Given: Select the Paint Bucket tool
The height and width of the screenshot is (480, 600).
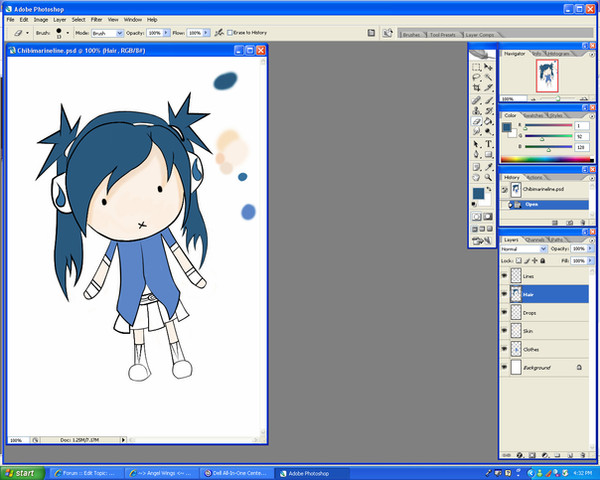Looking at the screenshot, I should point(488,121).
